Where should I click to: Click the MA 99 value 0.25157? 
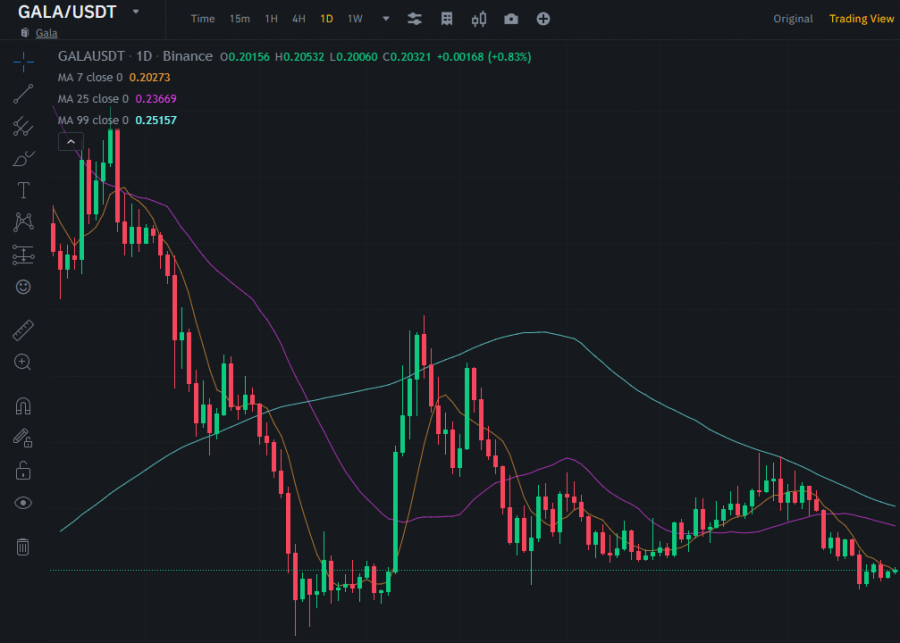point(156,120)
